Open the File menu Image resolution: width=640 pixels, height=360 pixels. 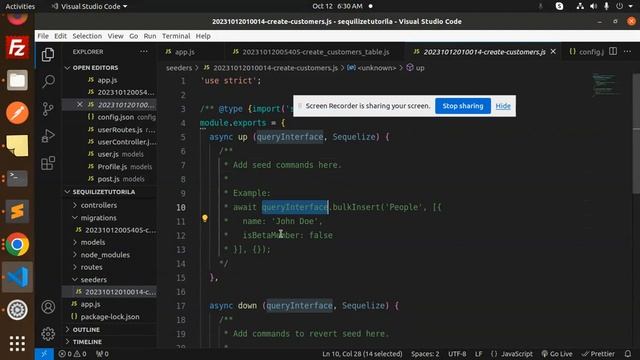43,36
